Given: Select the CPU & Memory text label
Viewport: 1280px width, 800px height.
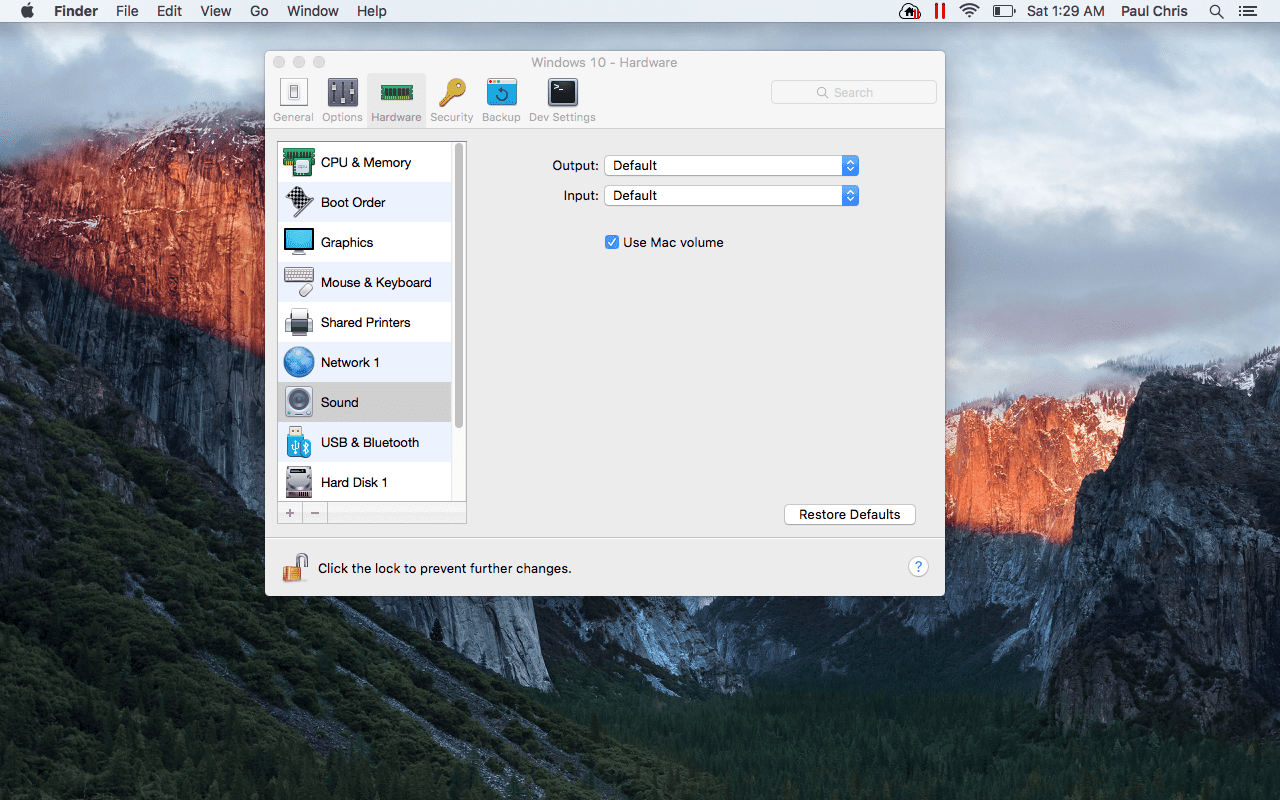Looking at the screenshot, I should tap(366, 162).
